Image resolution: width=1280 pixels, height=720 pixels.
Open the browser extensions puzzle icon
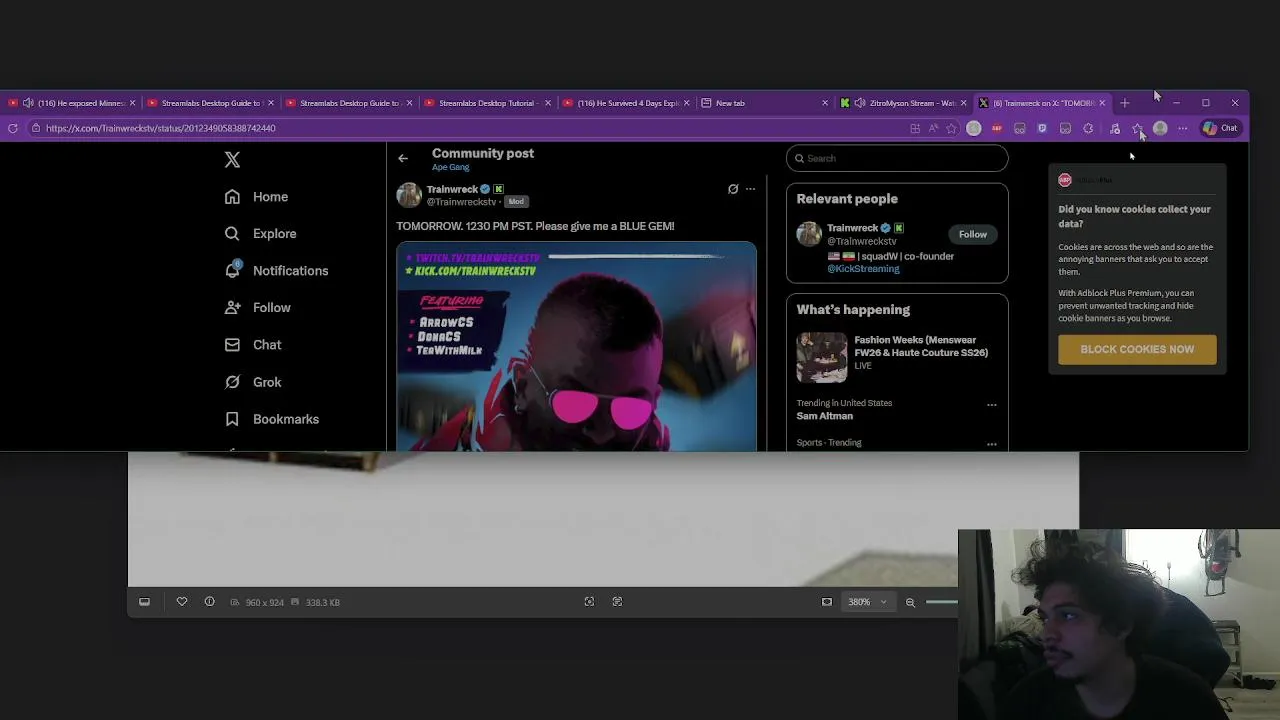click(x=1089, y=128)
